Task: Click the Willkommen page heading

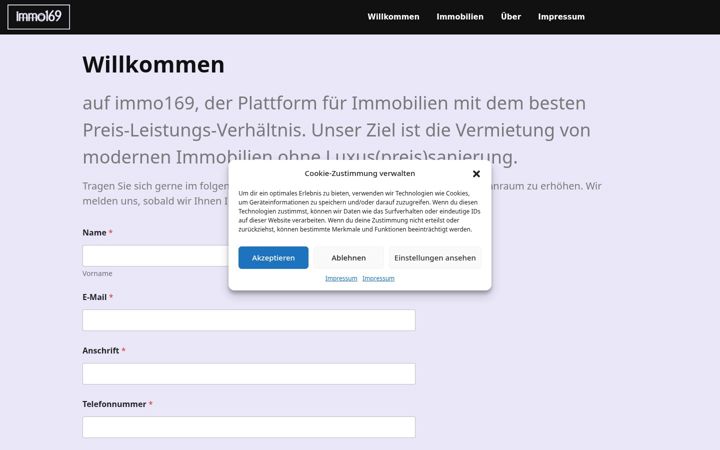Action: 153,64
